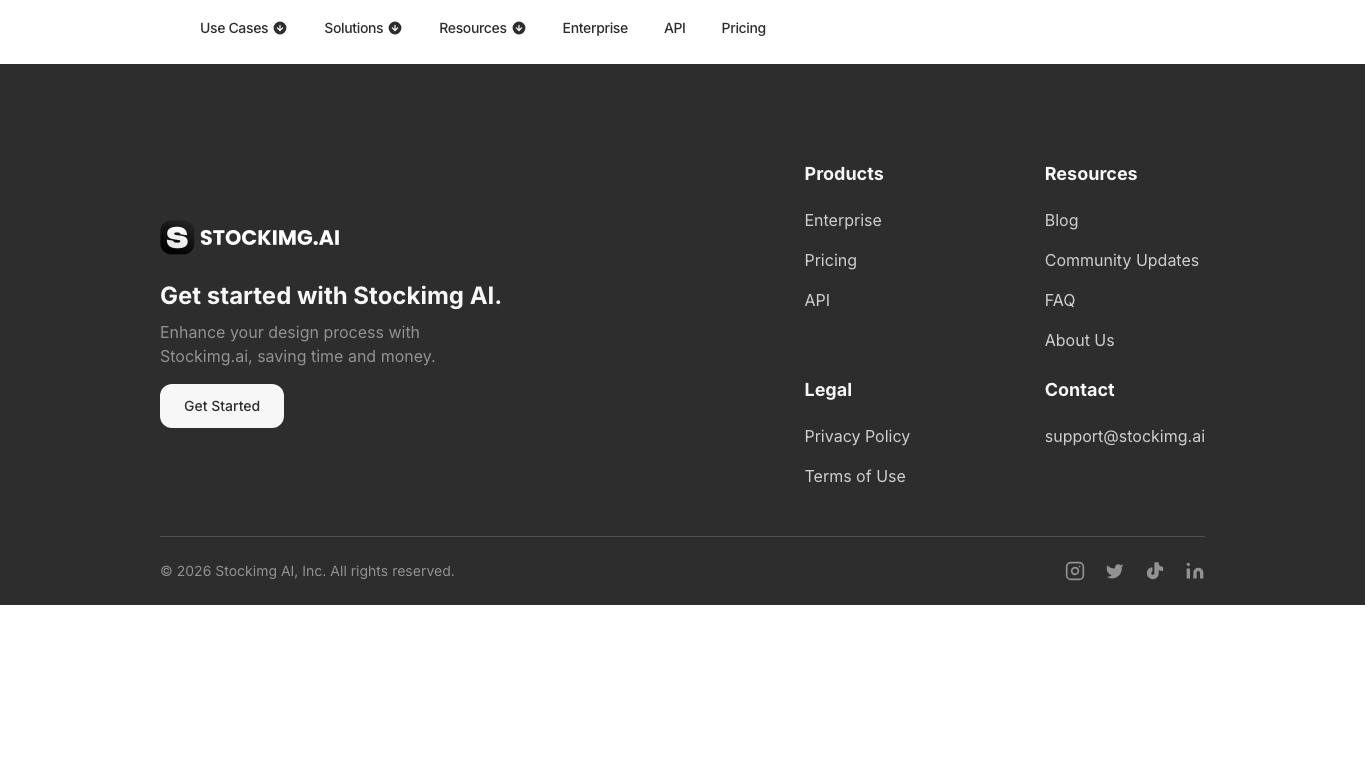Open the Community Updates link
Screen dimensions: 1365x768
(x=1121, y=260)
